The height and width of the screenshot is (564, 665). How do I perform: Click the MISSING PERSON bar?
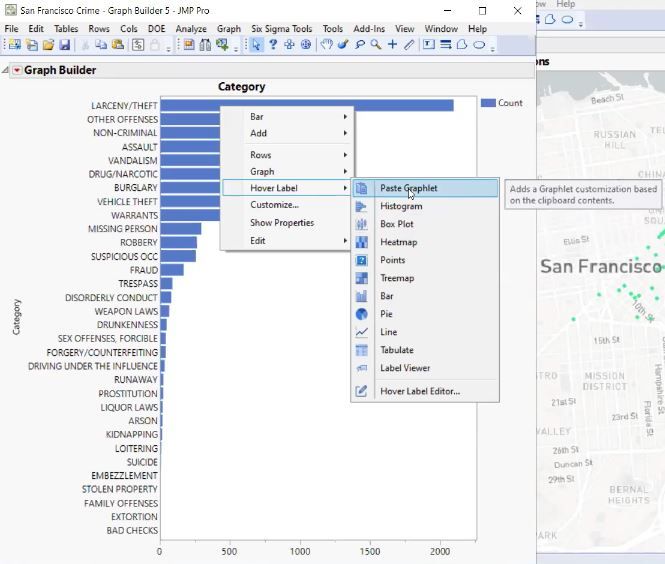(x=181, y=229)
